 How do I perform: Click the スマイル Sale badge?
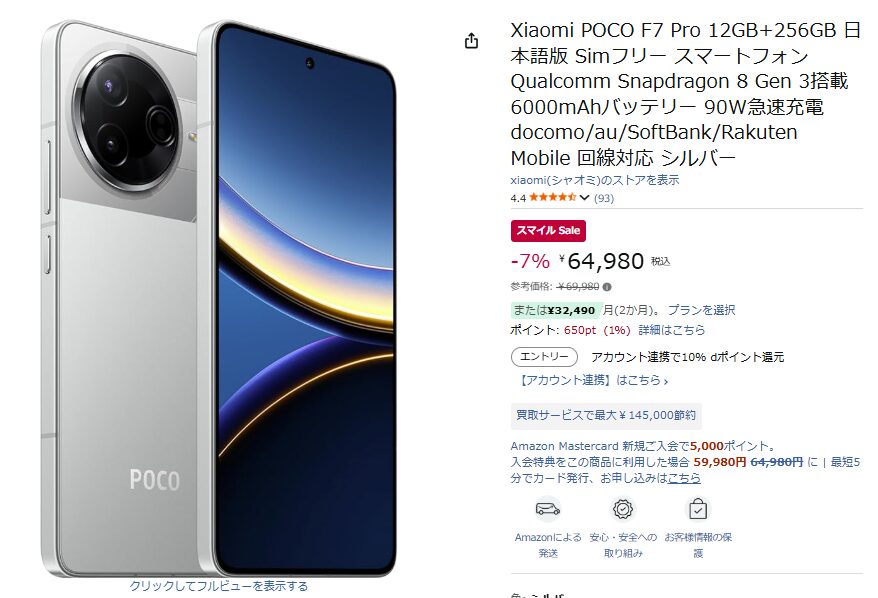[548, 231]
